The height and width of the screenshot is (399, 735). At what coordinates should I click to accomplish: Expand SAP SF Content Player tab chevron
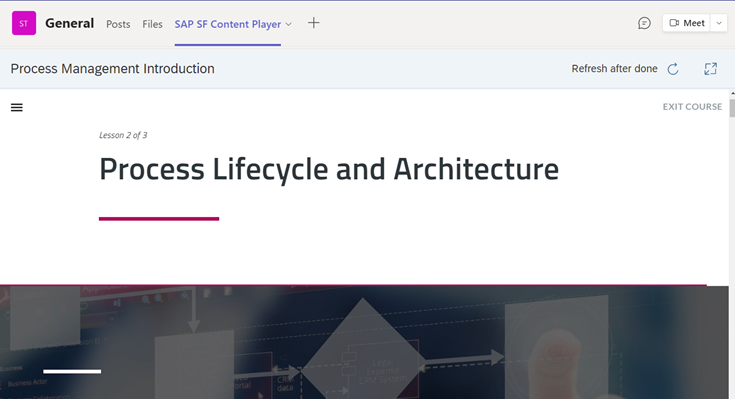pyautogui.click(x=289, y=24)
